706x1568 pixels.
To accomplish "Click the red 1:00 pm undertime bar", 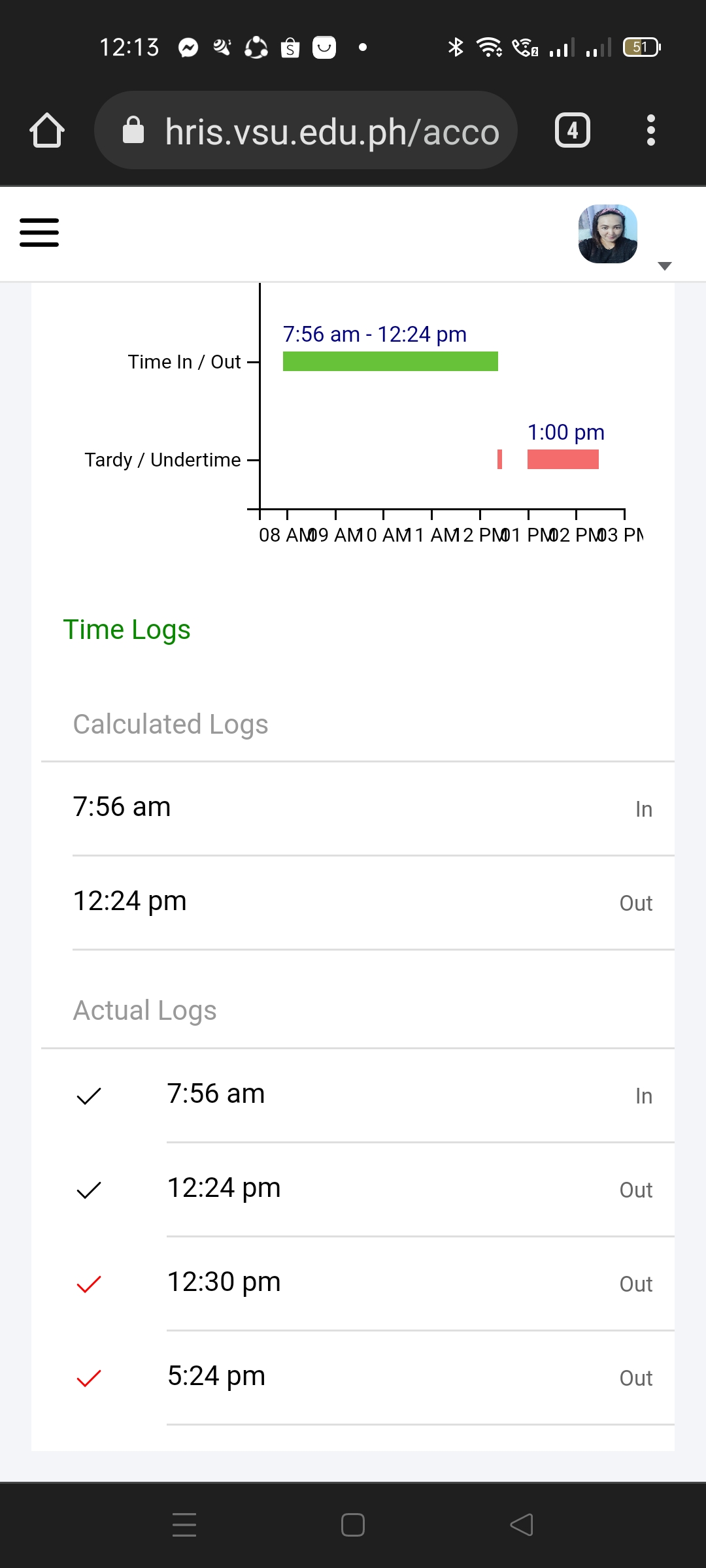I will (x=563, y=459).
